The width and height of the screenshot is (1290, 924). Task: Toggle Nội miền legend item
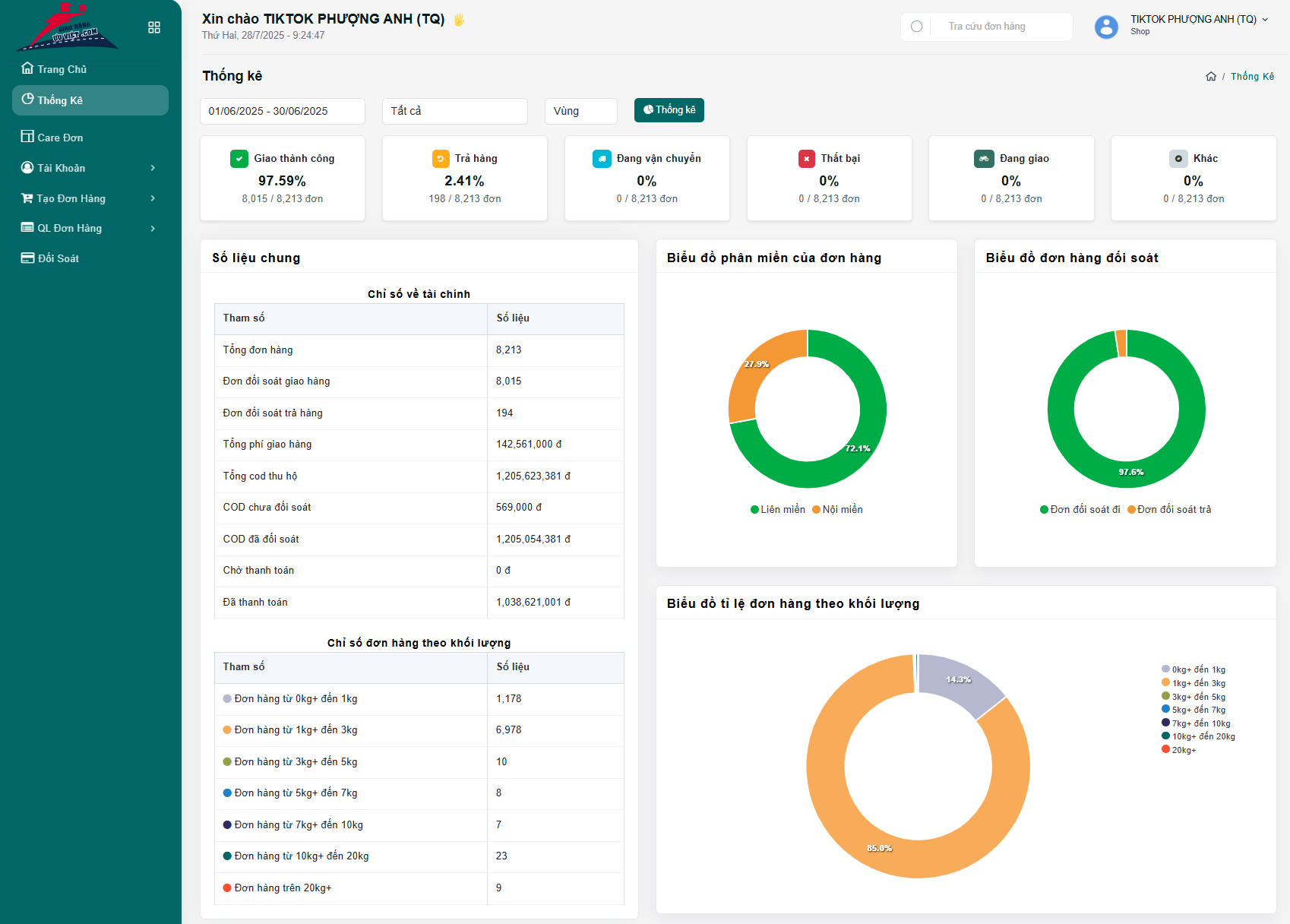pos(838,510)
